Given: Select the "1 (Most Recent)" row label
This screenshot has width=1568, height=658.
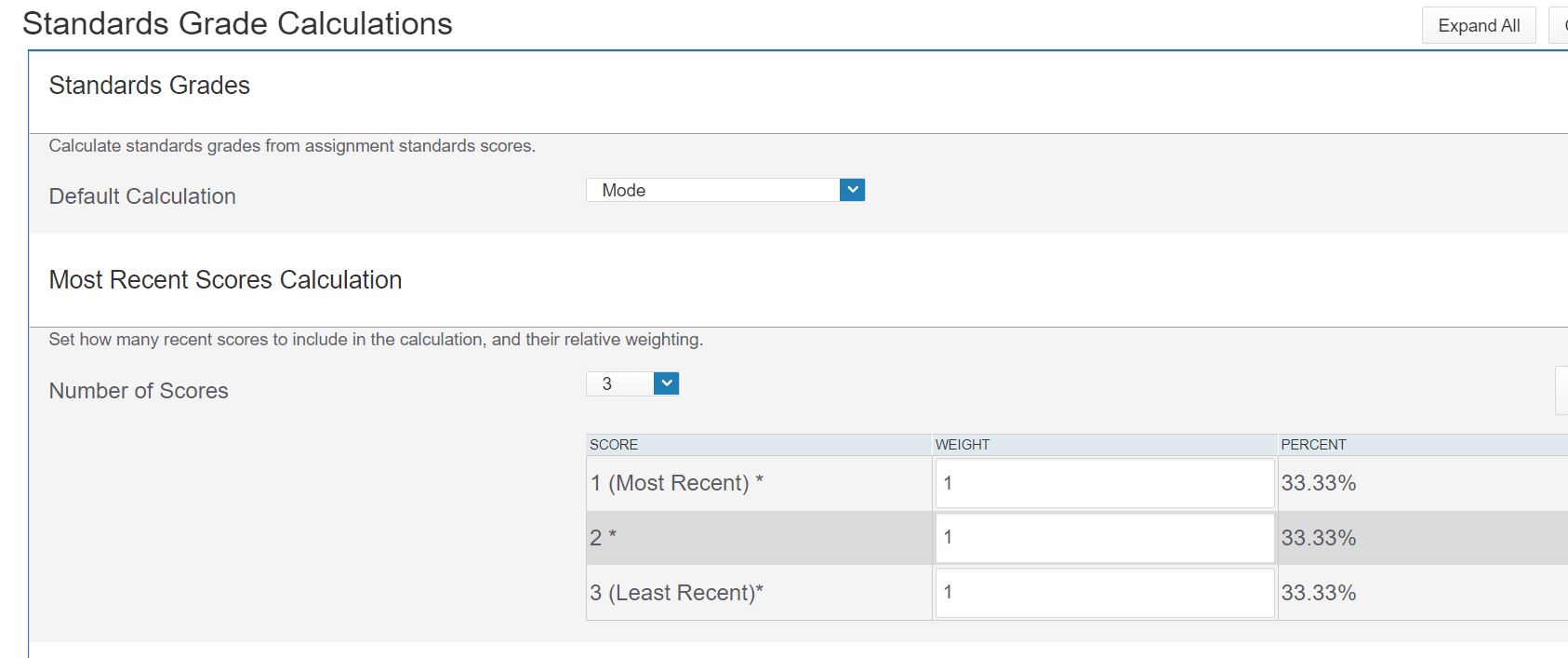Looking at the screenshot, I should click(676, 483).
